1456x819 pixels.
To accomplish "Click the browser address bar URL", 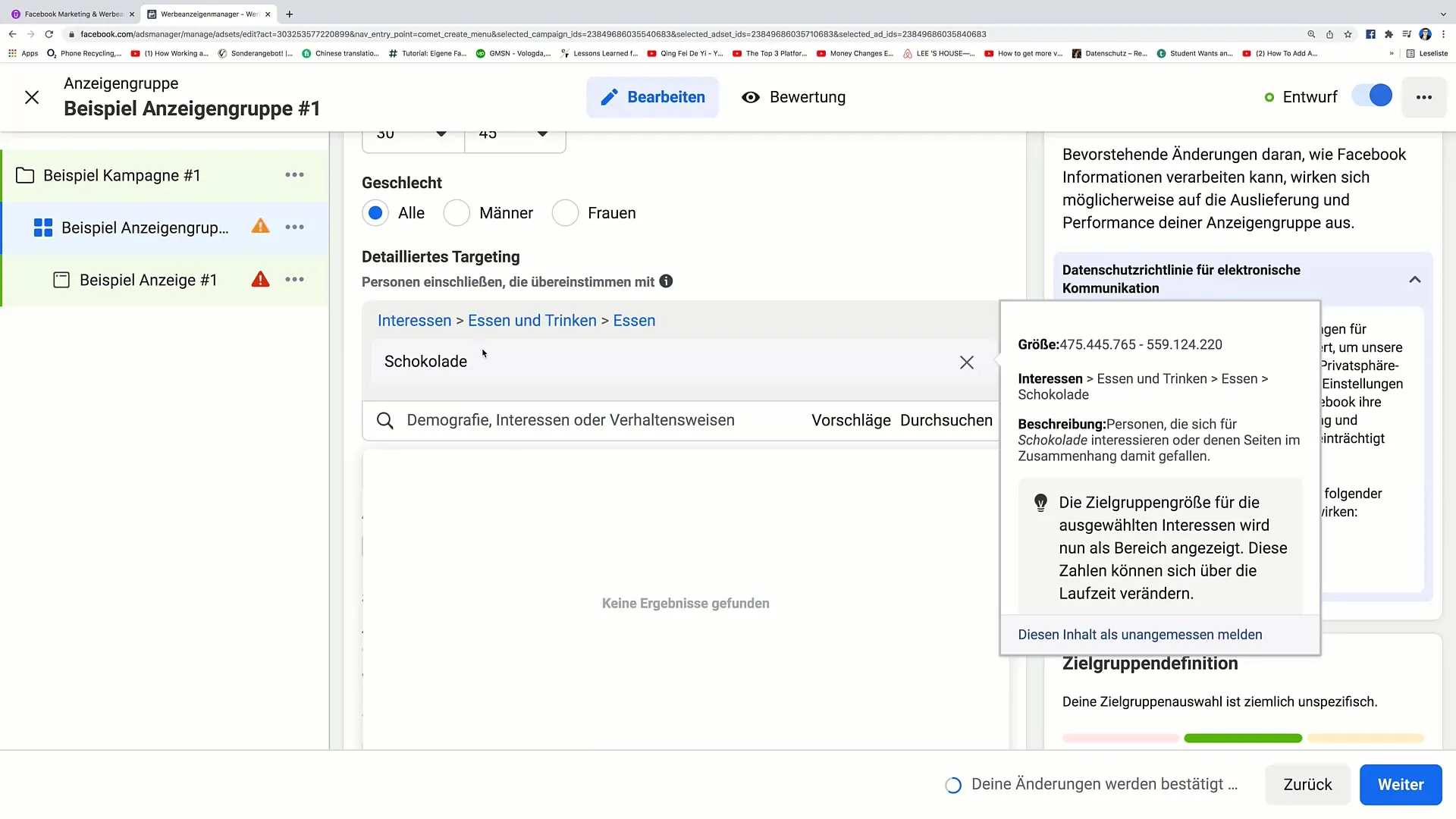I will (x=533, y=34).
